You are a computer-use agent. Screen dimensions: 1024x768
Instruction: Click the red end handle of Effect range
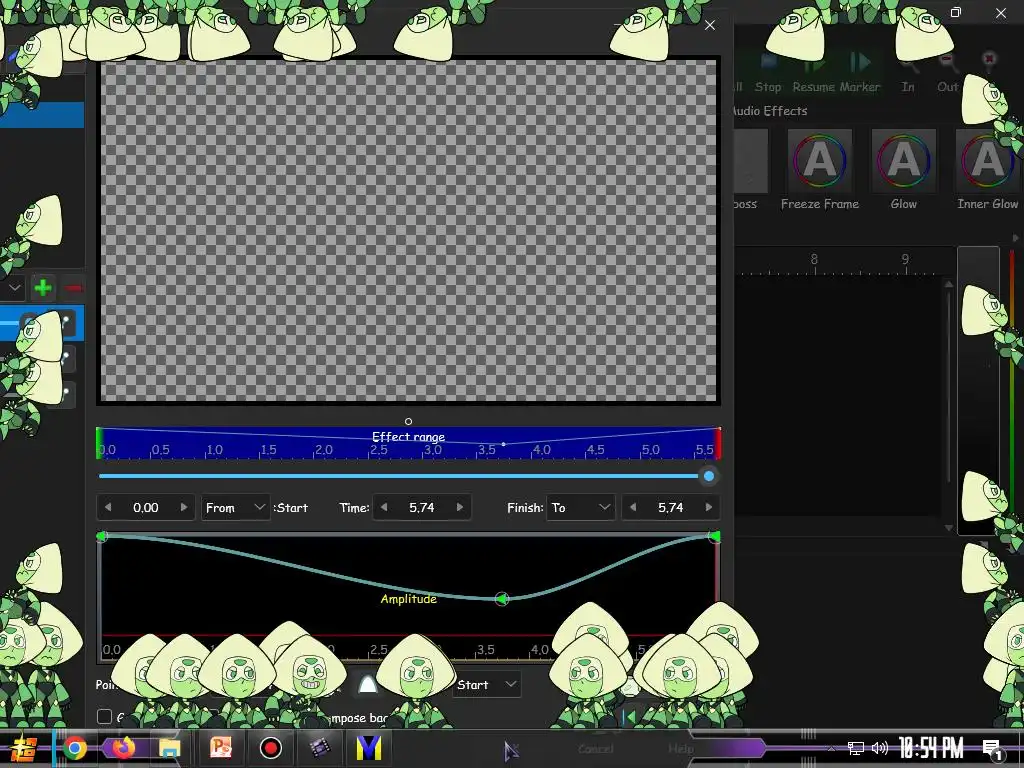(x=718, y=443)
